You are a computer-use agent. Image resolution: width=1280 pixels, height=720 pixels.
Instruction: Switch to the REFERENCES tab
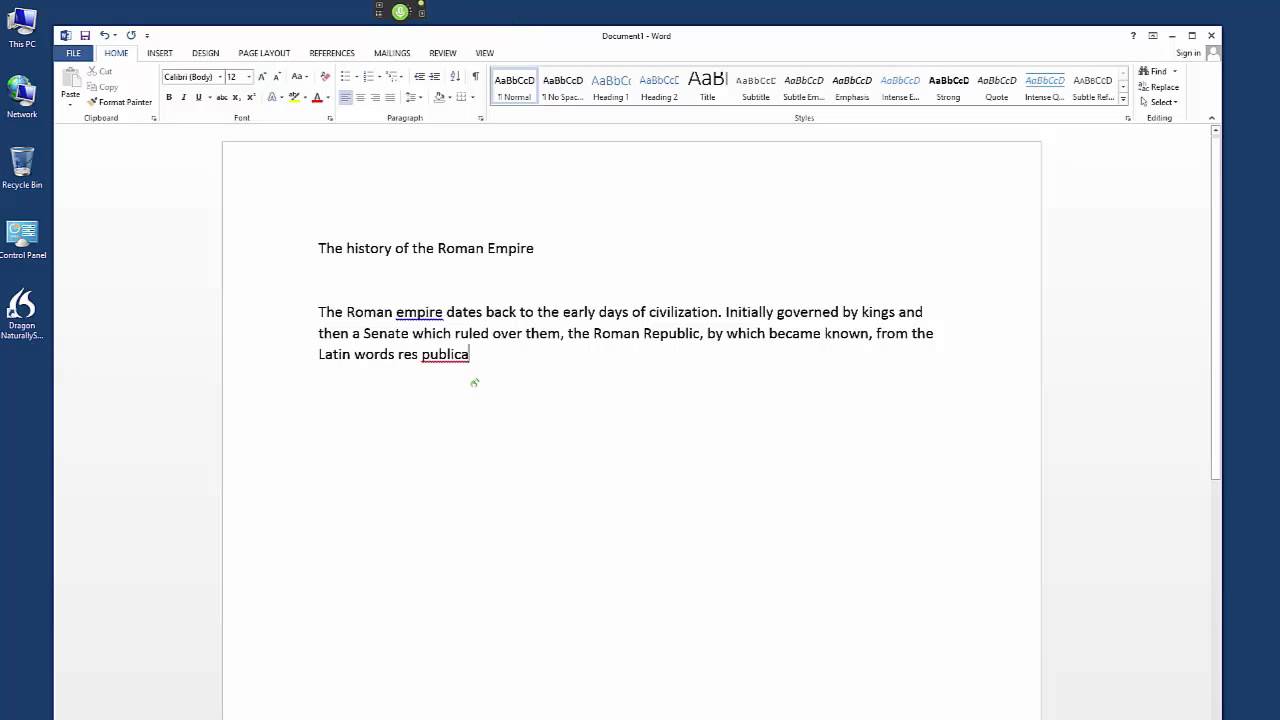[x=332, y=53]
